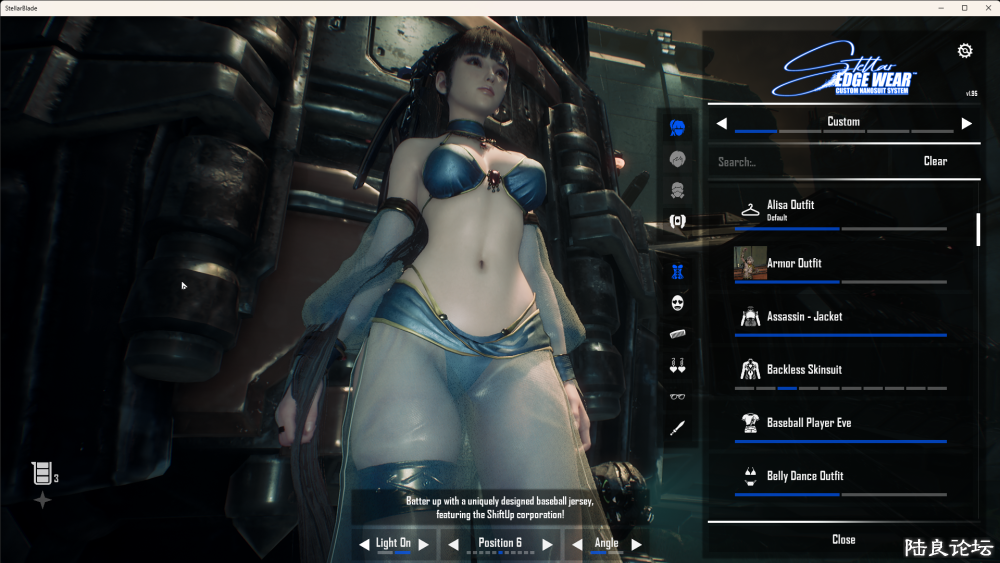Select the corset outfit category icon
The image size is (1000, 563).
pos(677,272)
